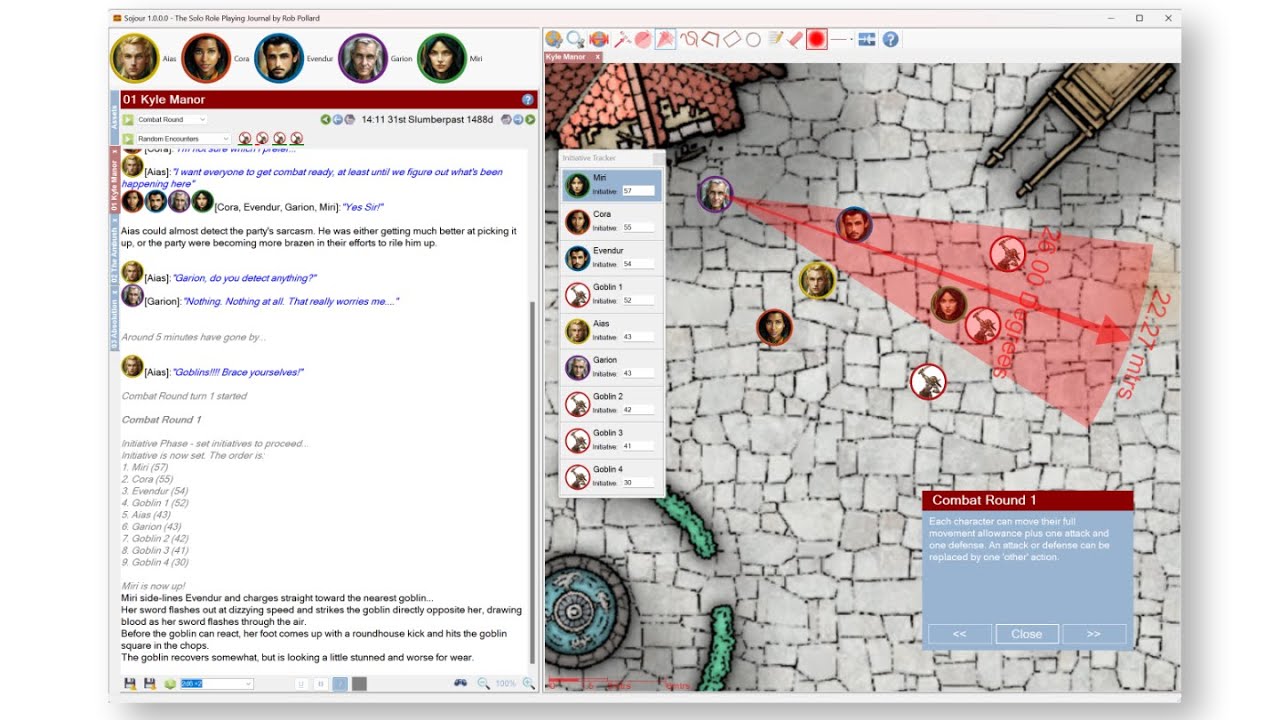The width and height of the screenshot is (1280, 720).
Task: Expand the Random Encounters dropdown
Action: (x=183, y=139)
